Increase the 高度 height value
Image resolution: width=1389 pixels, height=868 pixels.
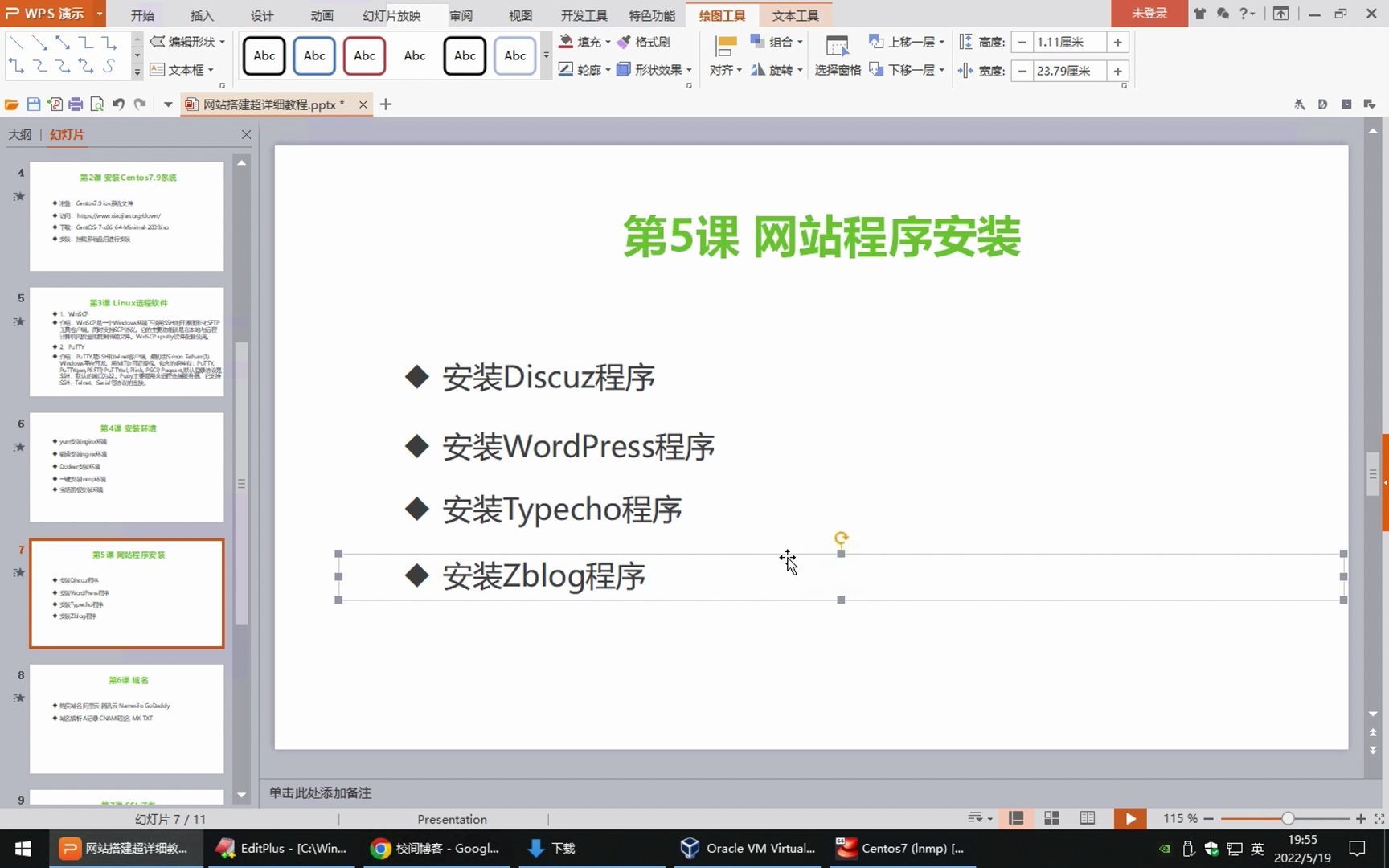[1117, 42]
